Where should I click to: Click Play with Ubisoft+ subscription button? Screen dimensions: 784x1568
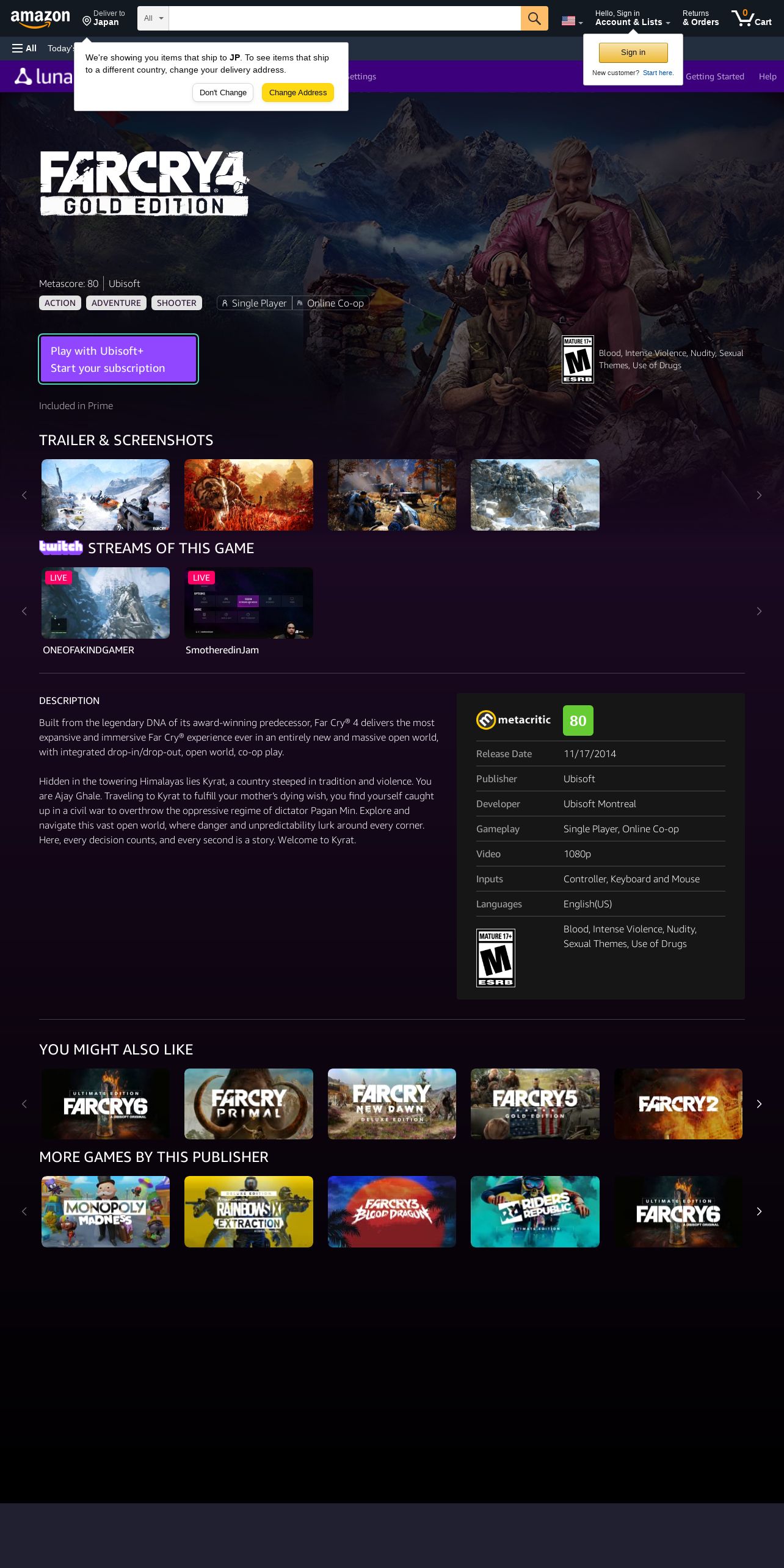click(x=118, y=359)
